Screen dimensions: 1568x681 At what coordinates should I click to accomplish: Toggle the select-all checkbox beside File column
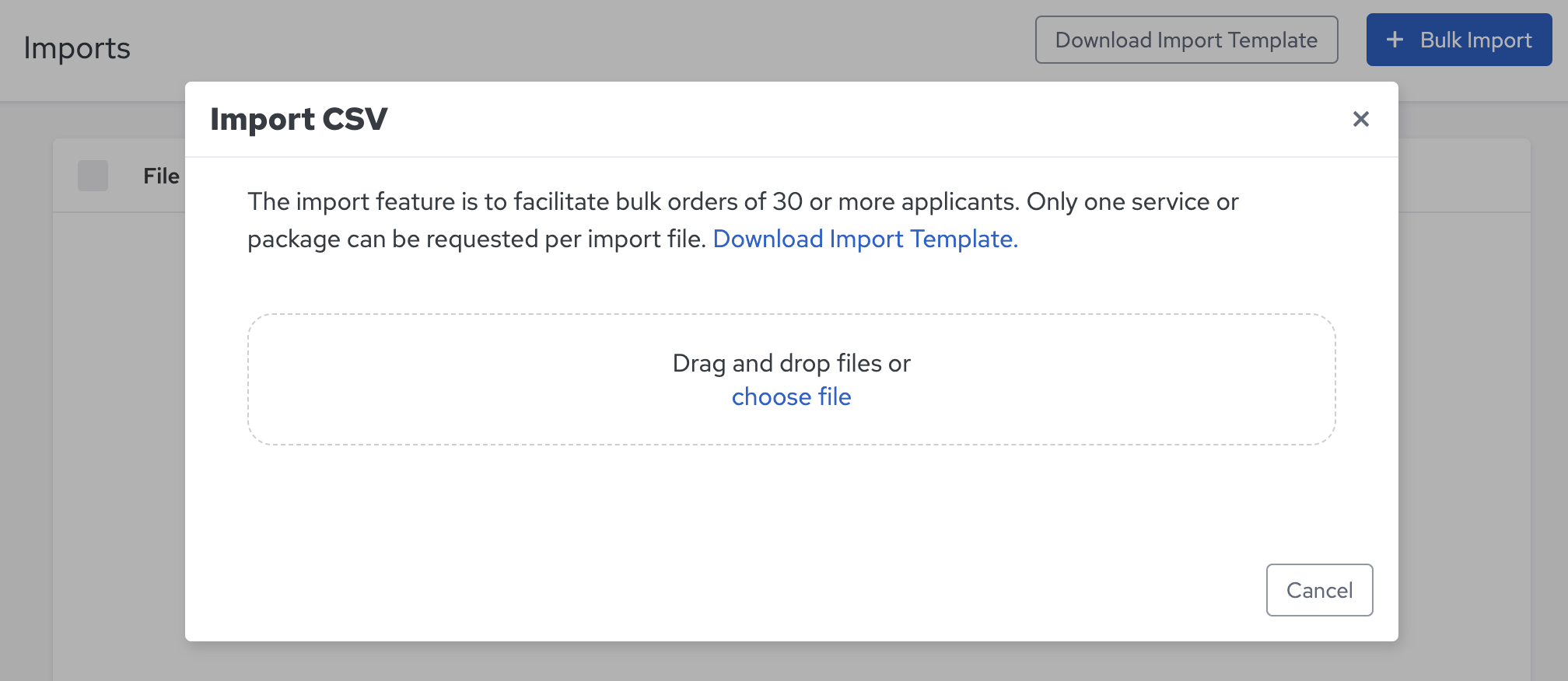[x=93, y=176]
